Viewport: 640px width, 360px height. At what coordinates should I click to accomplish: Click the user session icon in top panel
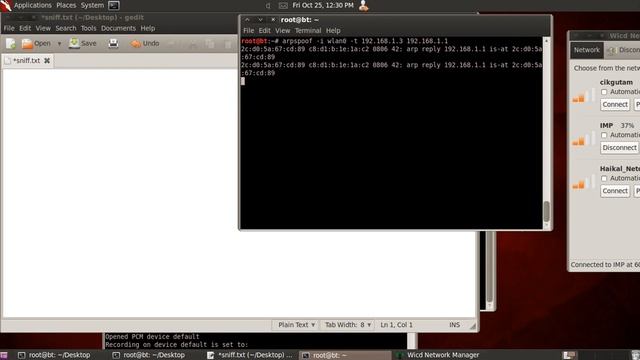point(363,5)
